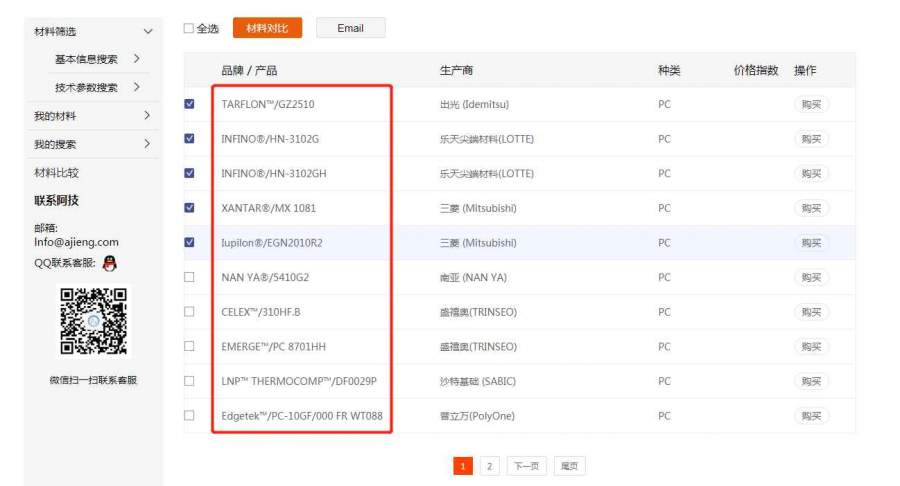Click 购买 for CELEX/310HF.B
900x486 pixels.
[x=811, y=312]
